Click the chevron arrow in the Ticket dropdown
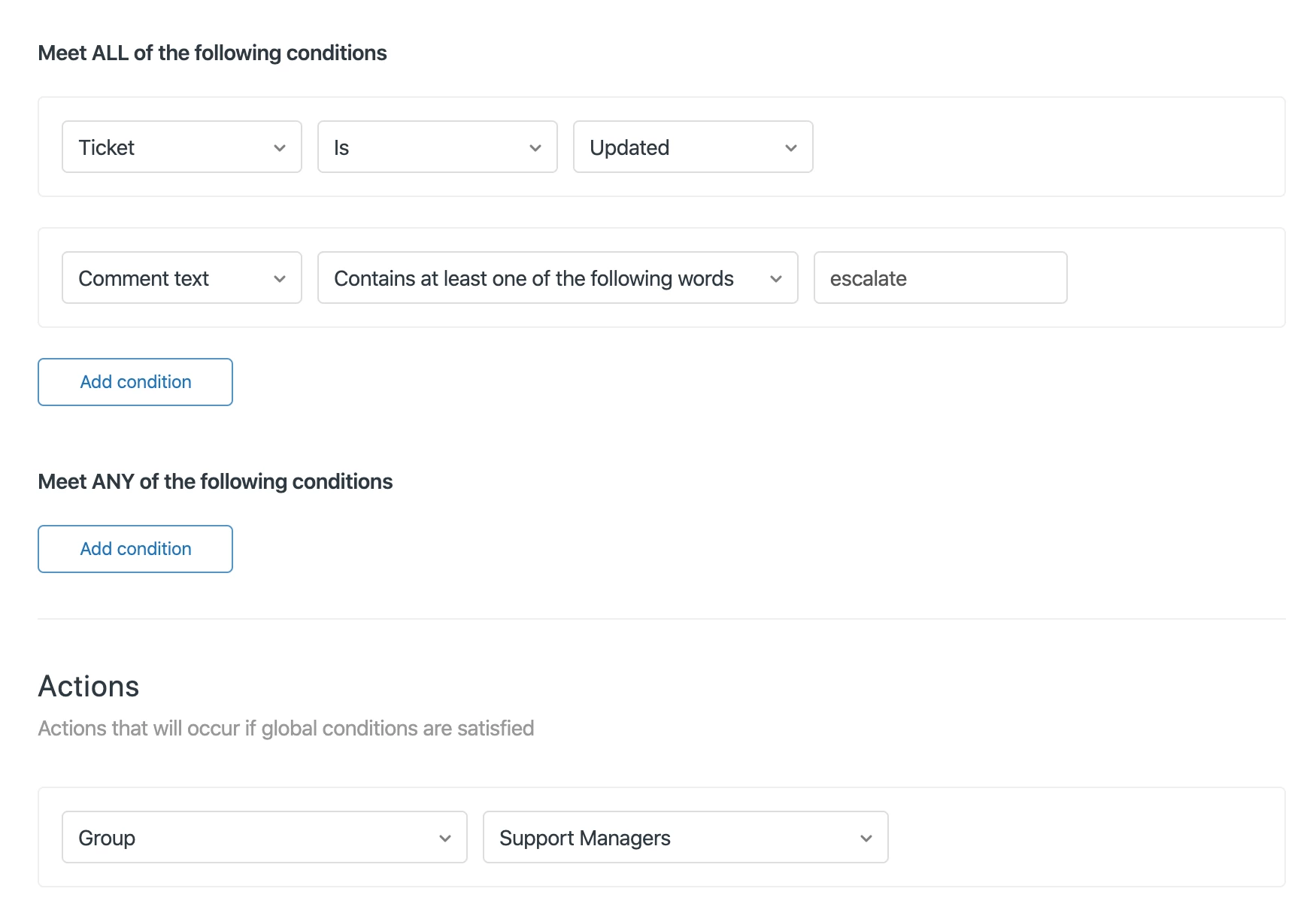Viewport: 1316px width, 919px height. (x=280, y=148)
